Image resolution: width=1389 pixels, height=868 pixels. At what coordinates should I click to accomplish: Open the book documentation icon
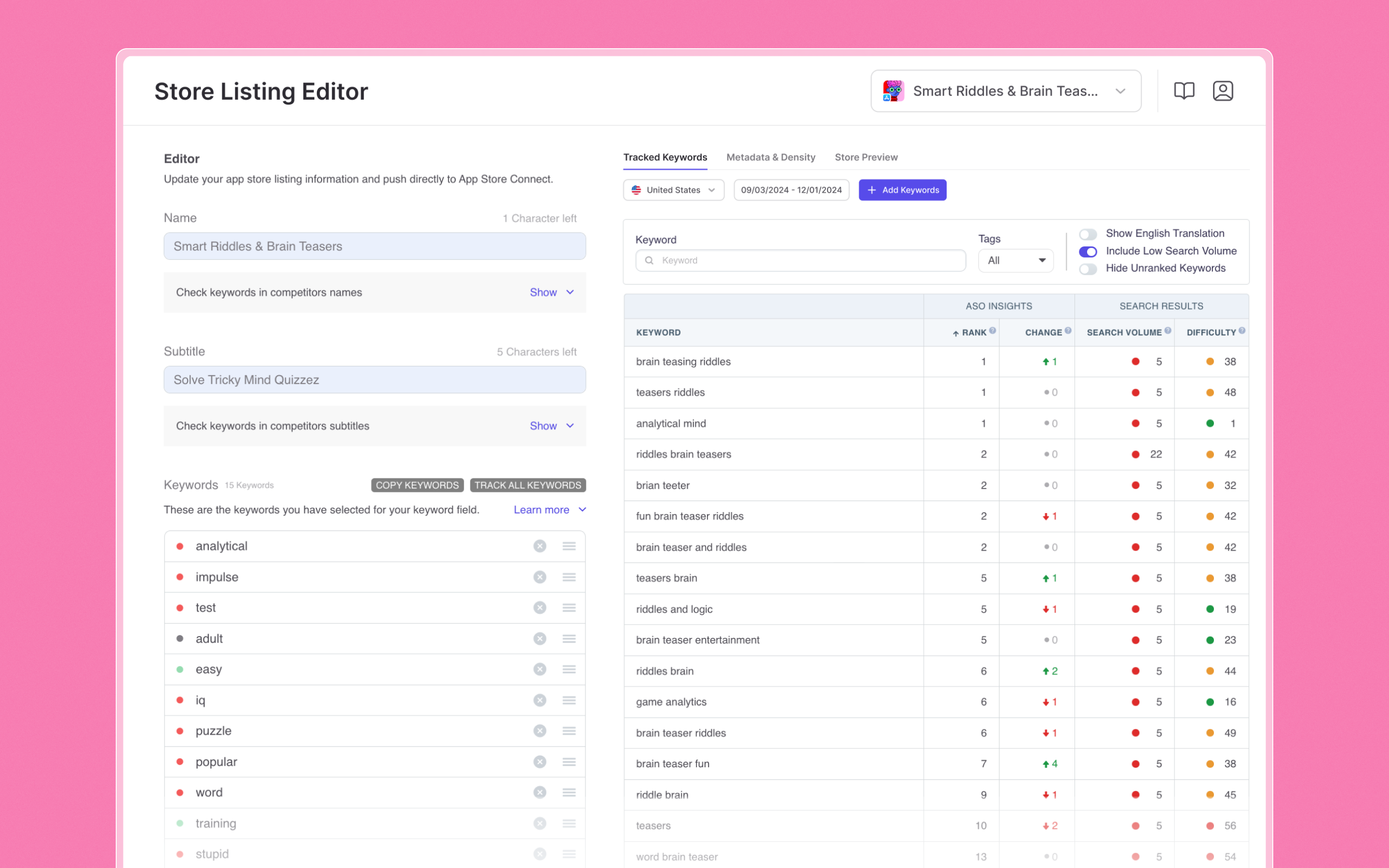pyautogui.click(x=1184, y=91)
